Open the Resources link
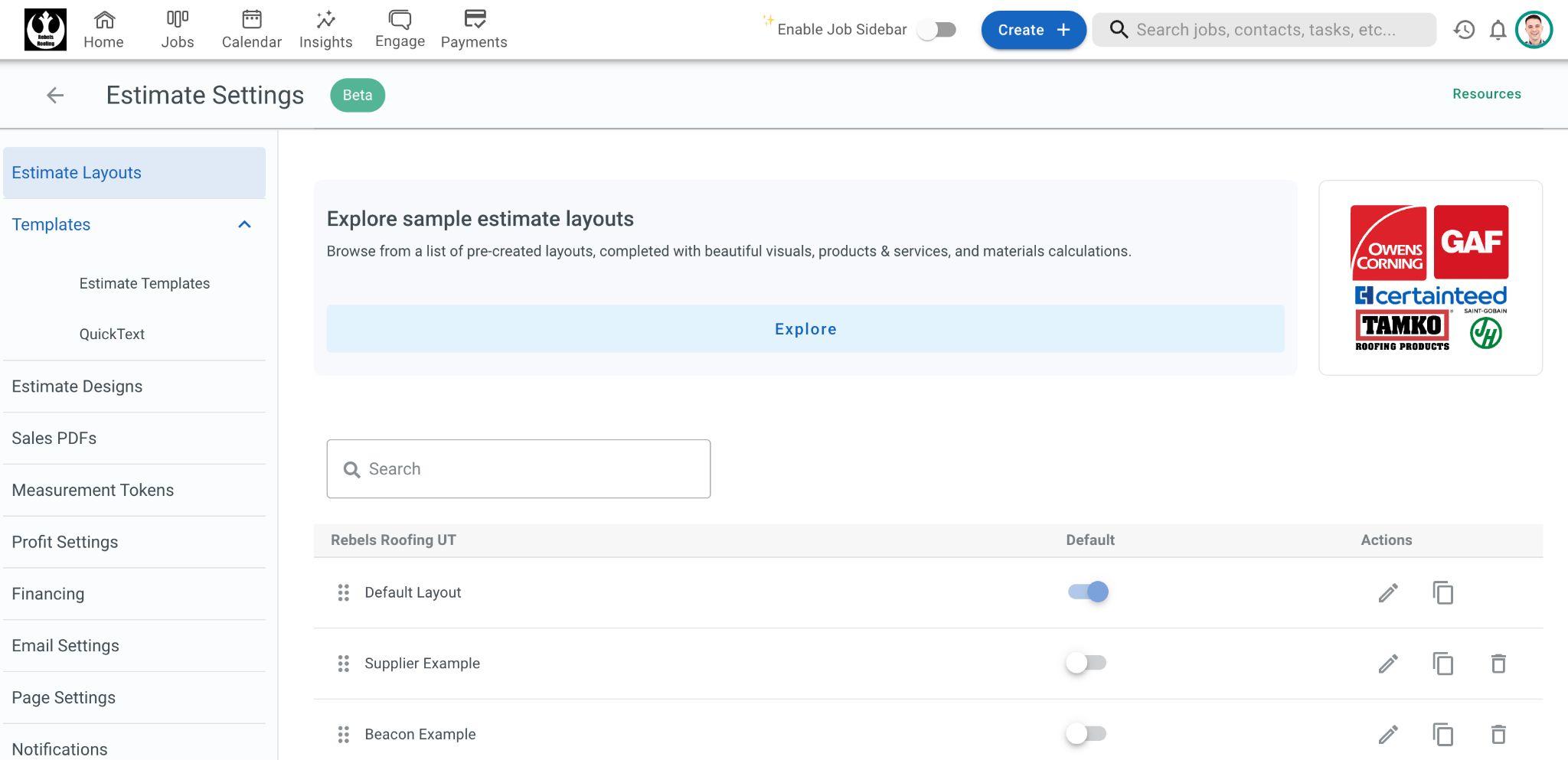Screen dimensions: 1568x760 click(1486, 94)
